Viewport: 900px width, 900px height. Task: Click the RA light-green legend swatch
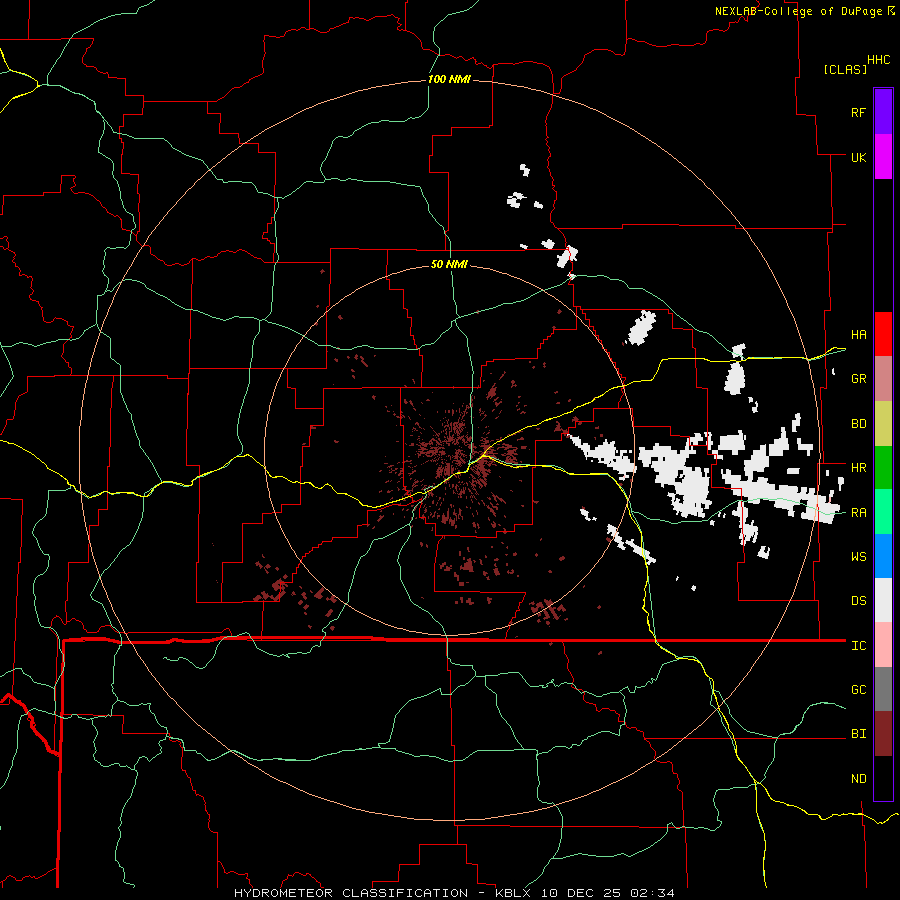point(883,512)
